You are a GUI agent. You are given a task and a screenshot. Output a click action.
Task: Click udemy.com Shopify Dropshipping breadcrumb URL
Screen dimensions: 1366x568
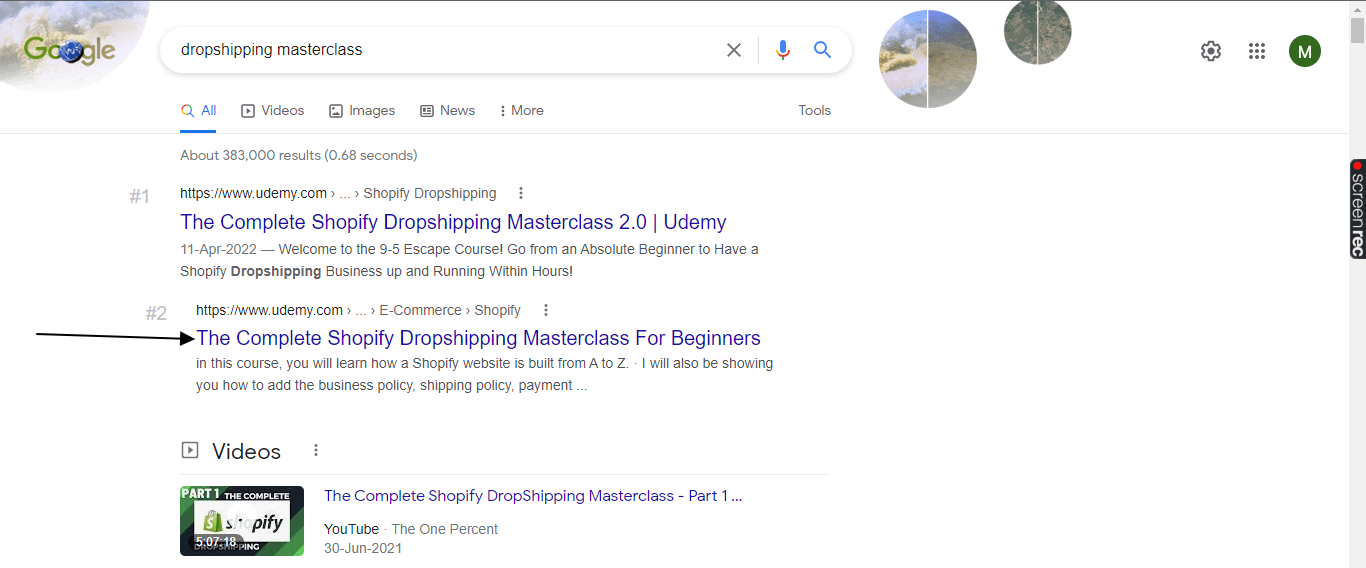click(x=338, y=193)
